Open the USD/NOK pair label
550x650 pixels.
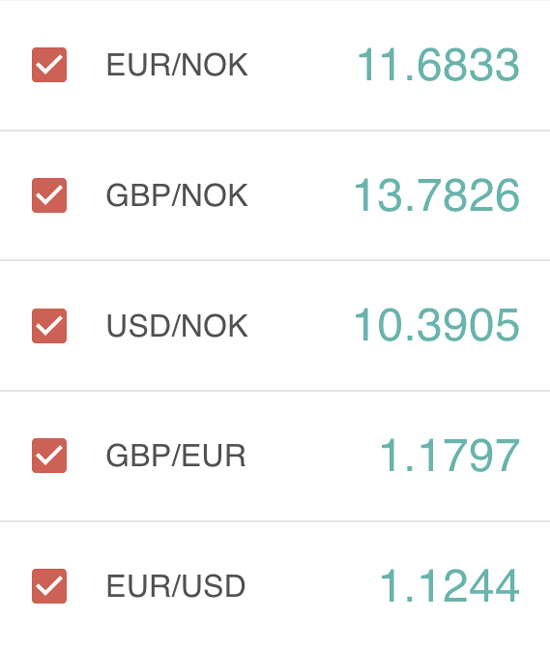pyautogui.click(x=177, y=326)
